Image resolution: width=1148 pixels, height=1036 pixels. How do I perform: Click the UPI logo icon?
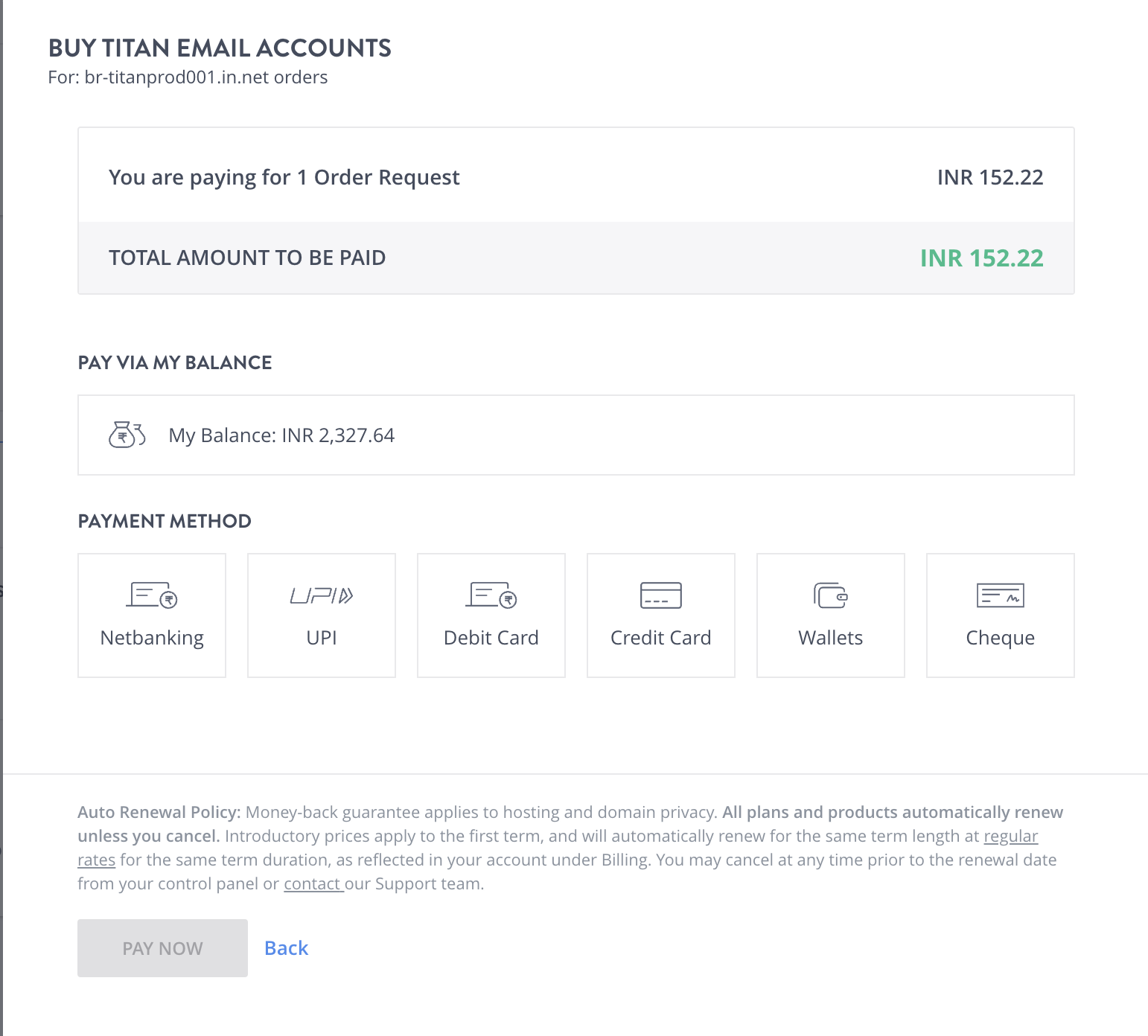pos(321,595)
